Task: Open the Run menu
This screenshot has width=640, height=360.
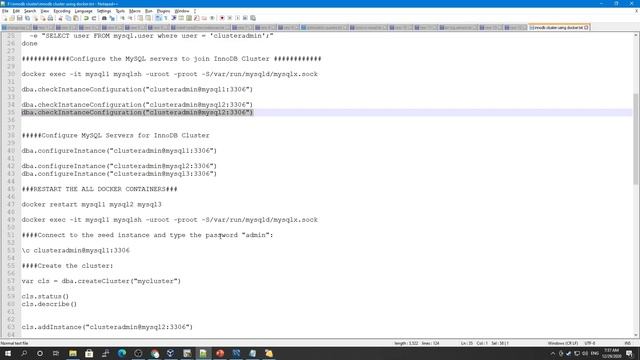Action: (x=149, y=11)
